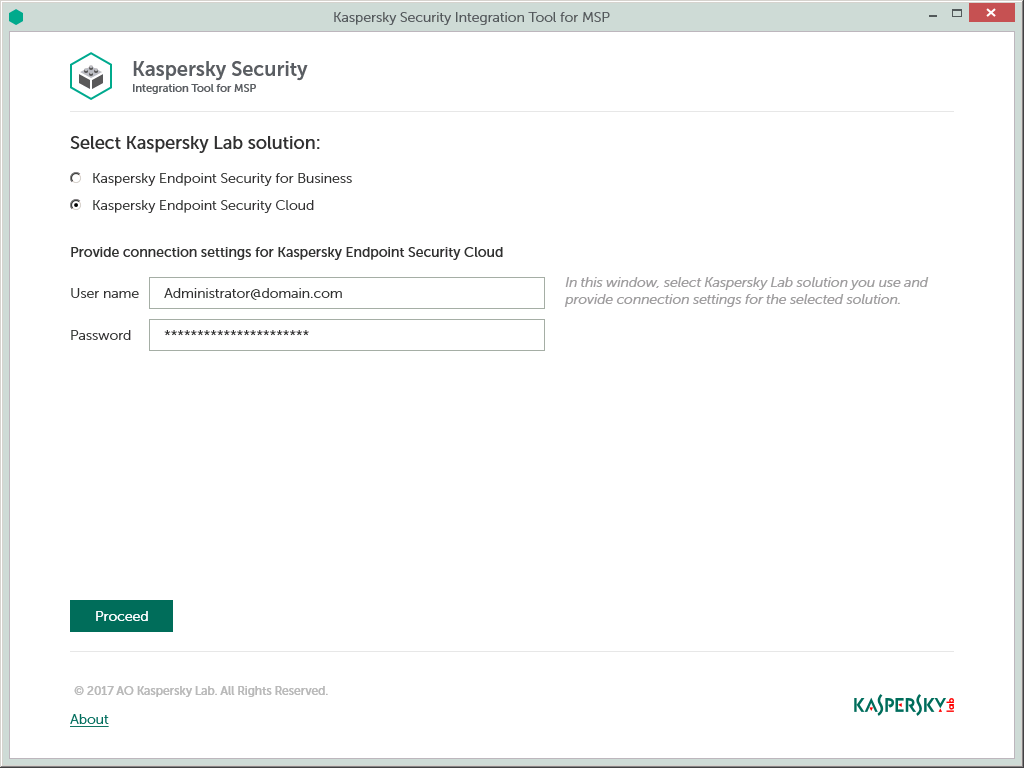Open the About dialog

pyautogui.click(x=88, y=719)
